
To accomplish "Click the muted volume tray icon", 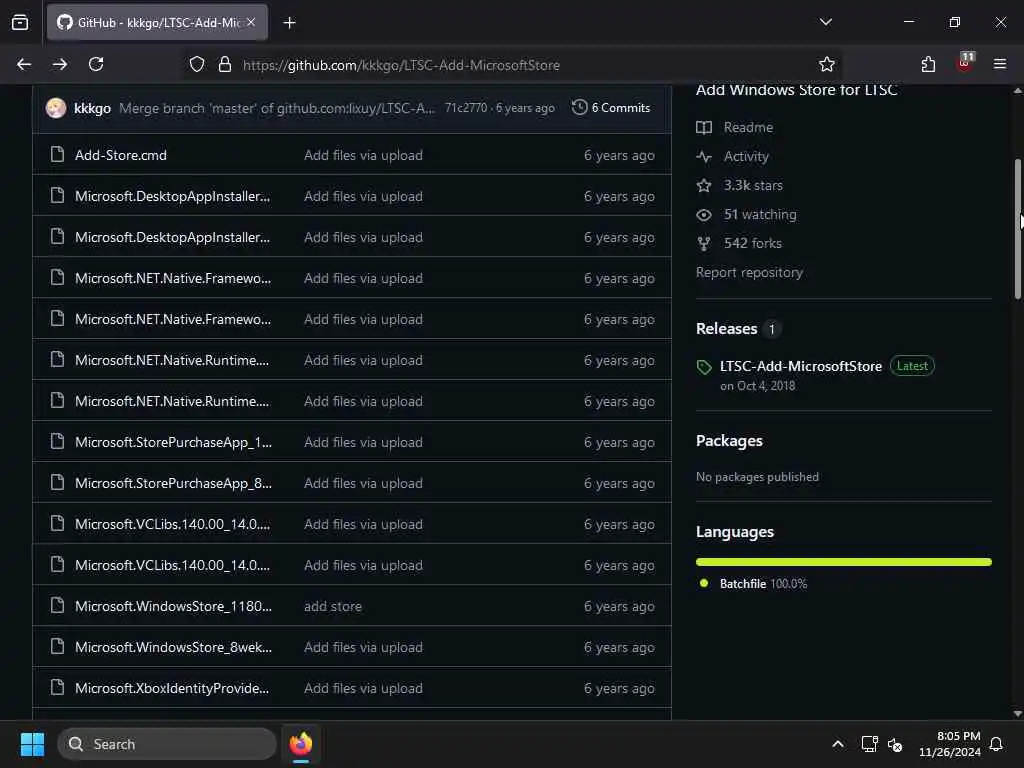I will pos(895,744).
